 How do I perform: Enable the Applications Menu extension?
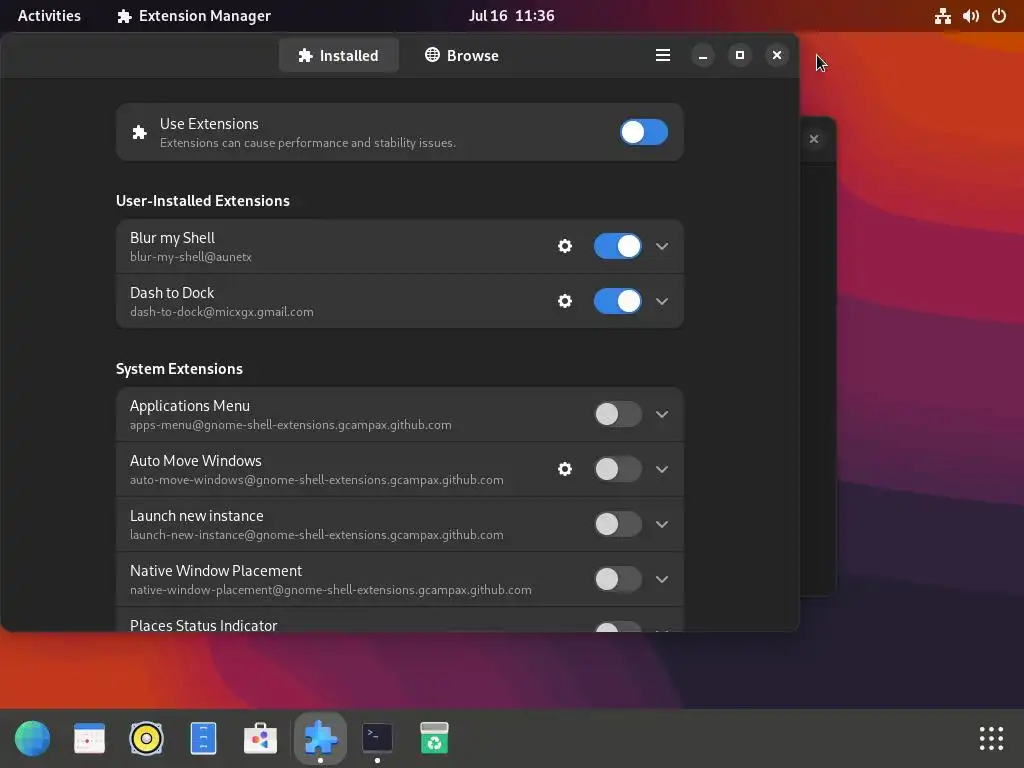click(x=618, y=414)
